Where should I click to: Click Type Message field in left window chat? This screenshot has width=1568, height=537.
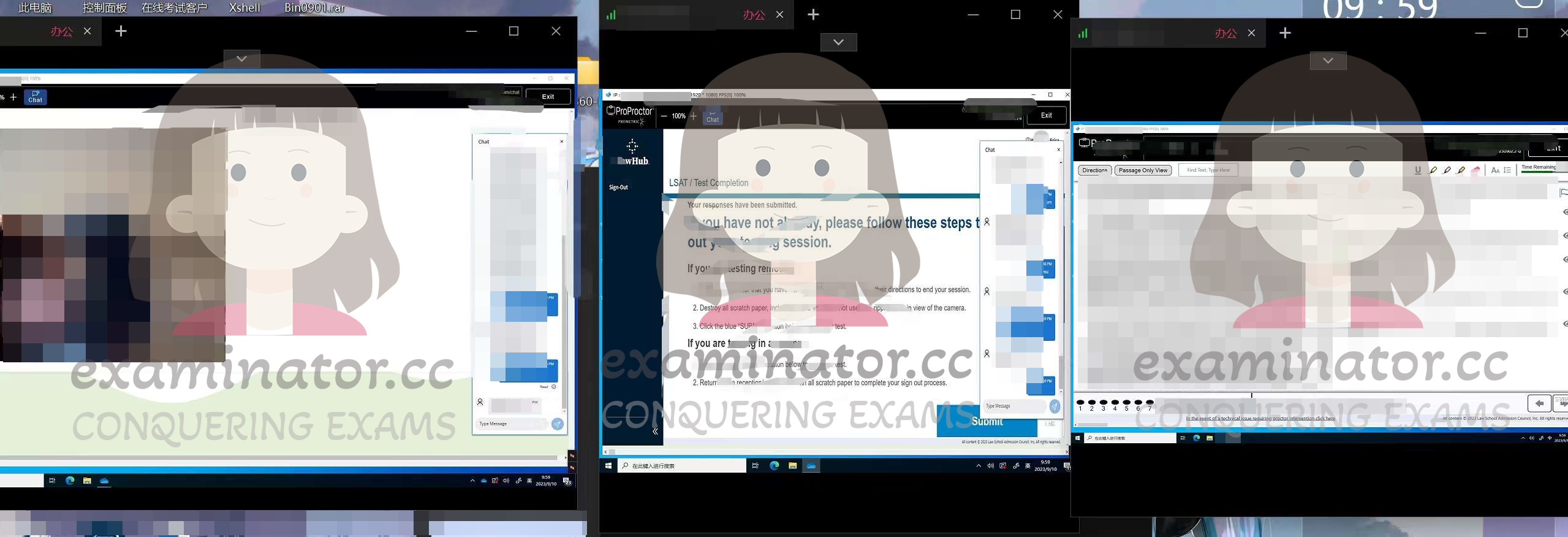tap(512, 424)
